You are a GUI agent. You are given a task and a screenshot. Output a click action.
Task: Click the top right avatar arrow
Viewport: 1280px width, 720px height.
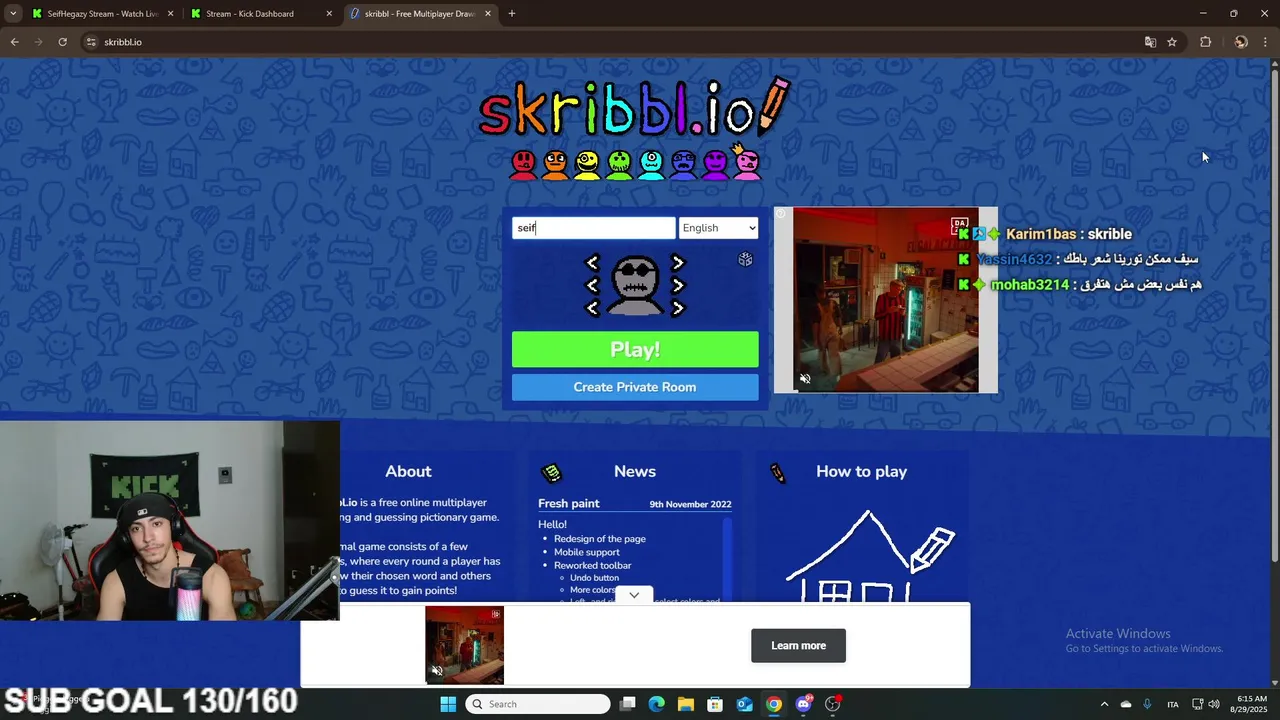point(678,262)
